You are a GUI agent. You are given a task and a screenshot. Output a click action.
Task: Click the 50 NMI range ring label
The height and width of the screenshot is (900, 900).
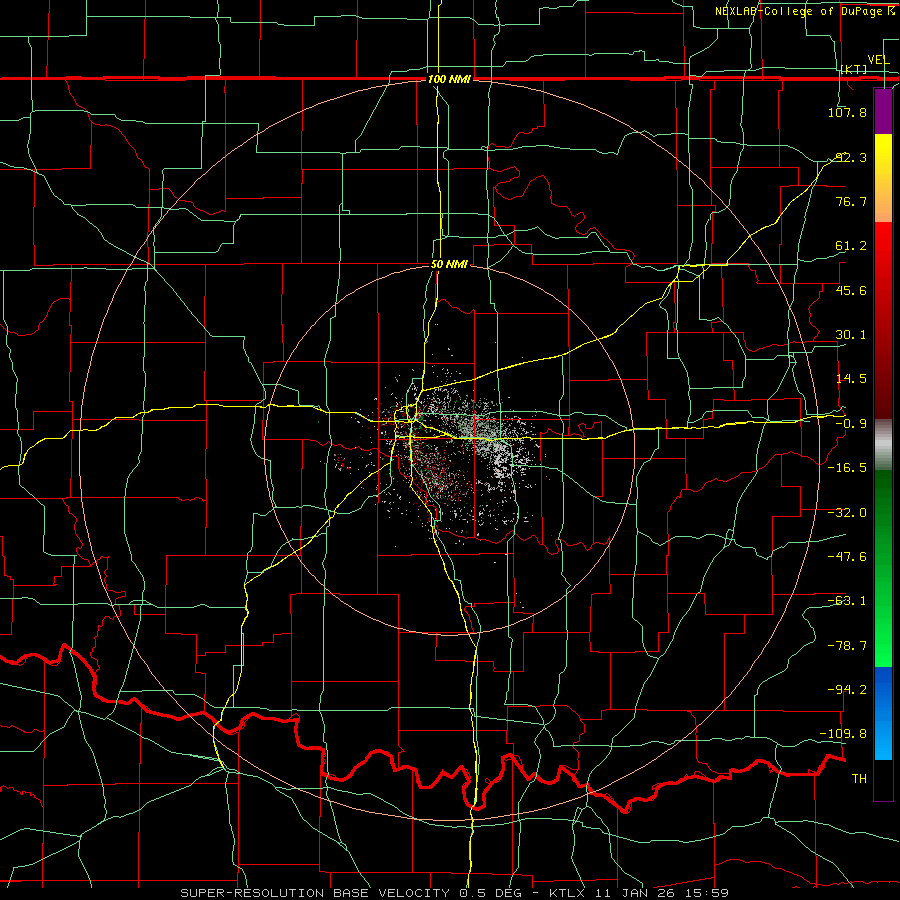[x=449, y=265]
